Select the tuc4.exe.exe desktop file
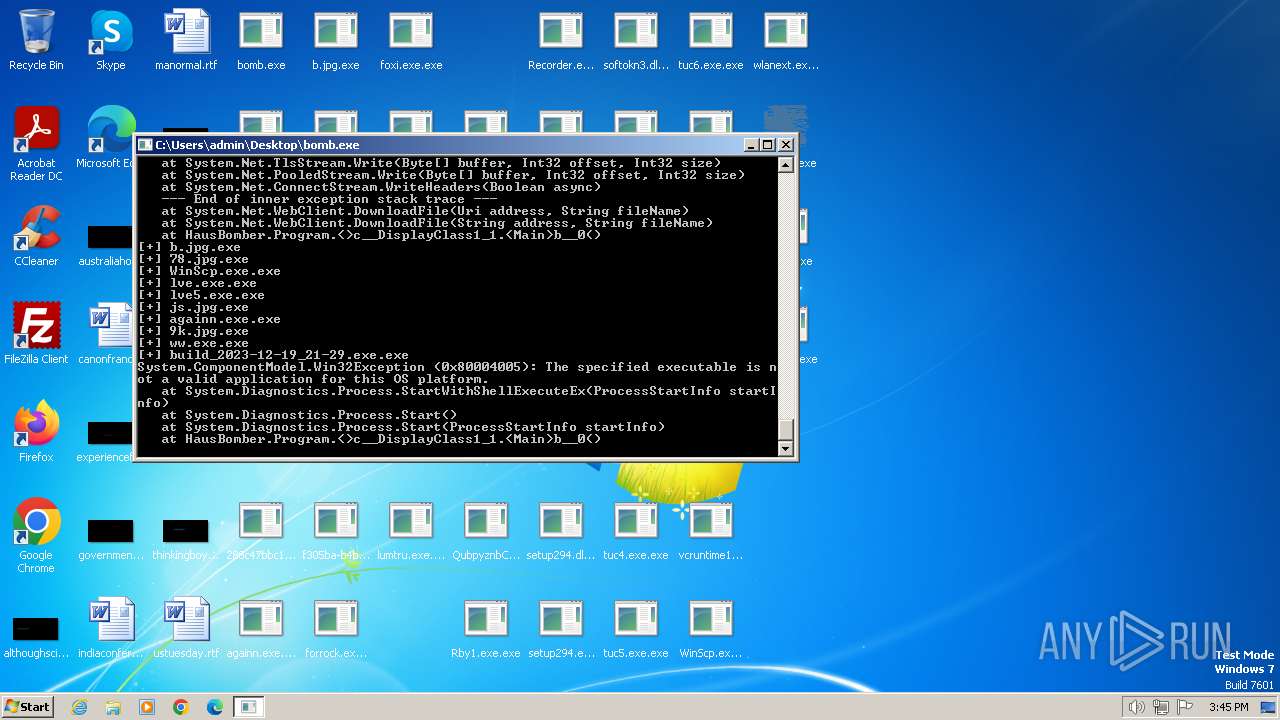This screenshot has width=1280, height=720. (x=636, y=530)
